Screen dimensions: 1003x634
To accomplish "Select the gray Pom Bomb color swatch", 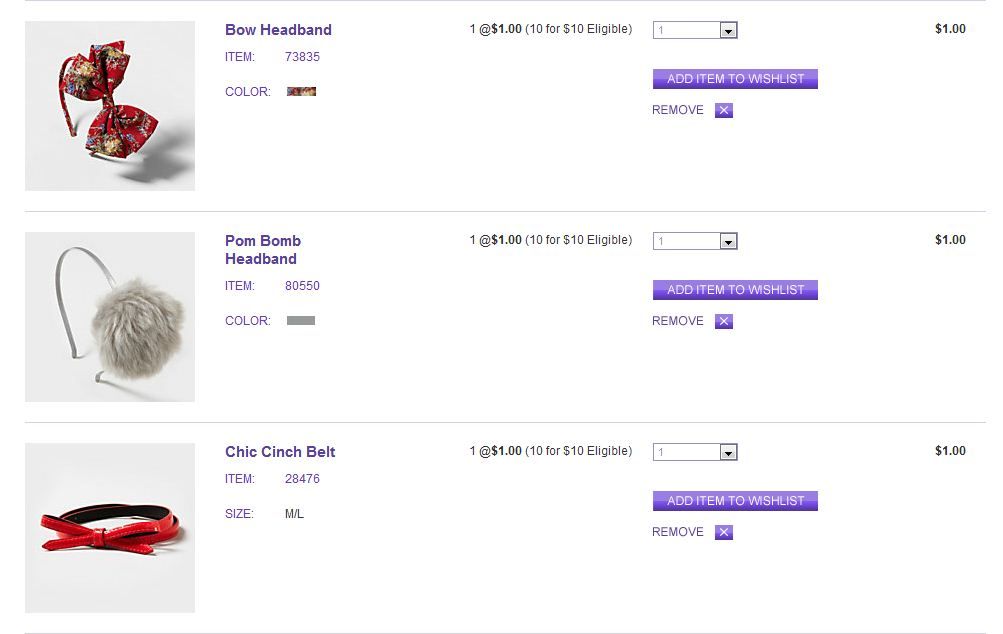I will [301, 321].
